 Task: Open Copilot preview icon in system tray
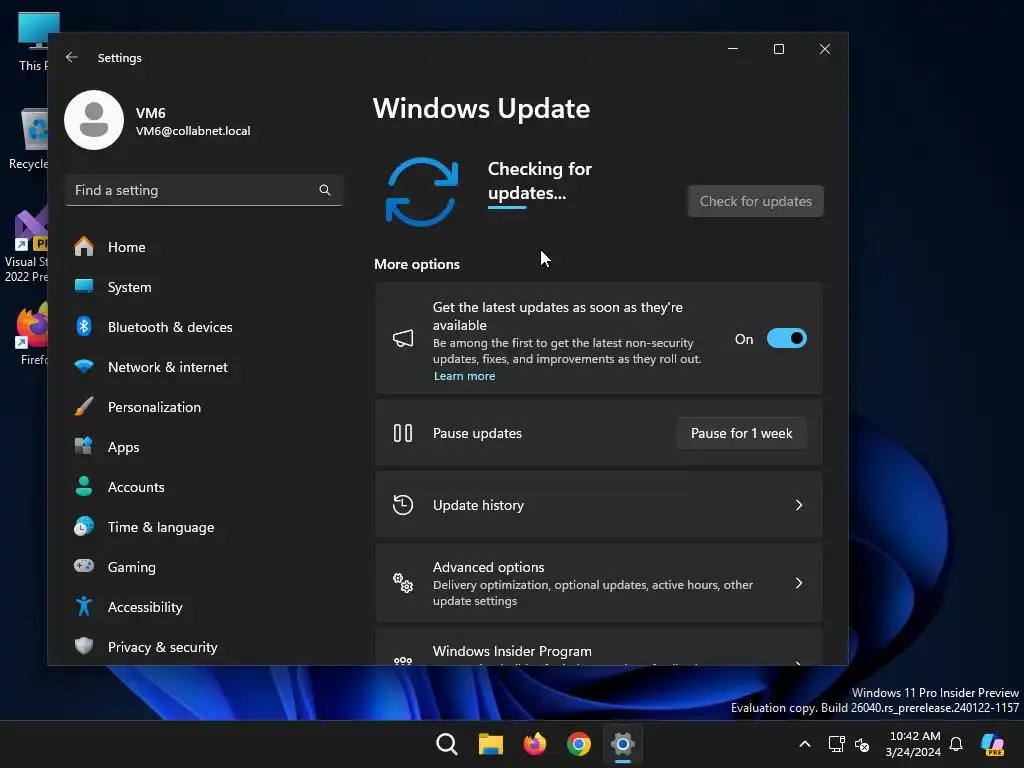(993, 744)
